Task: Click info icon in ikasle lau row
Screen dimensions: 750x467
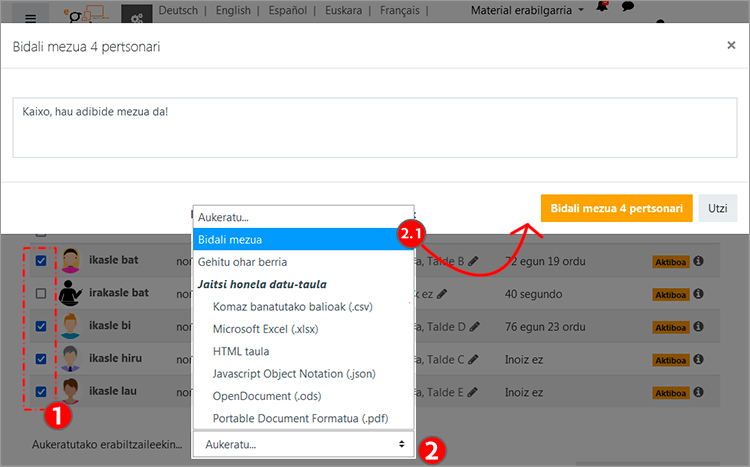Action: [x=699, y=392]
